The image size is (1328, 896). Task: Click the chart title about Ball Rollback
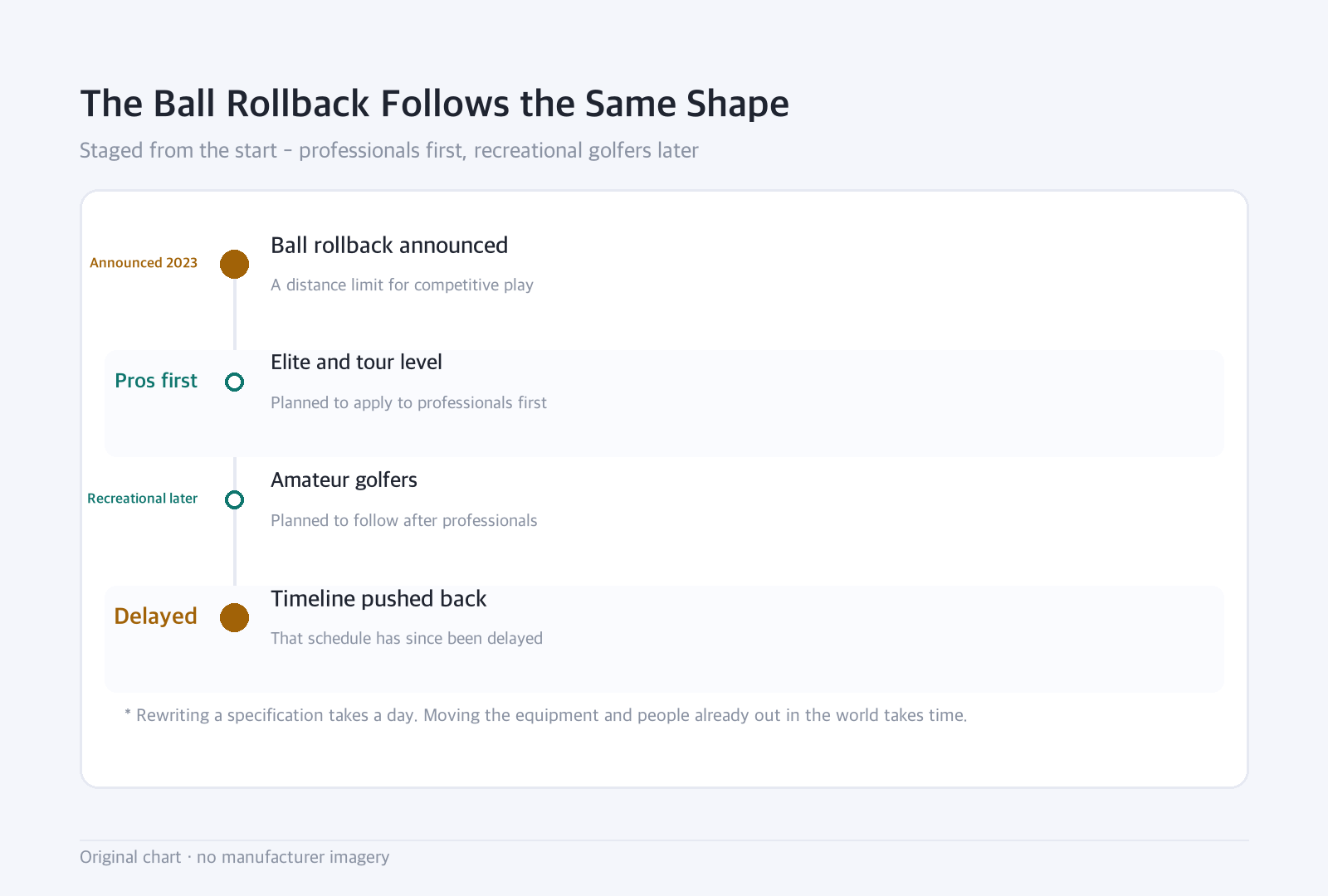pos(434,104)
